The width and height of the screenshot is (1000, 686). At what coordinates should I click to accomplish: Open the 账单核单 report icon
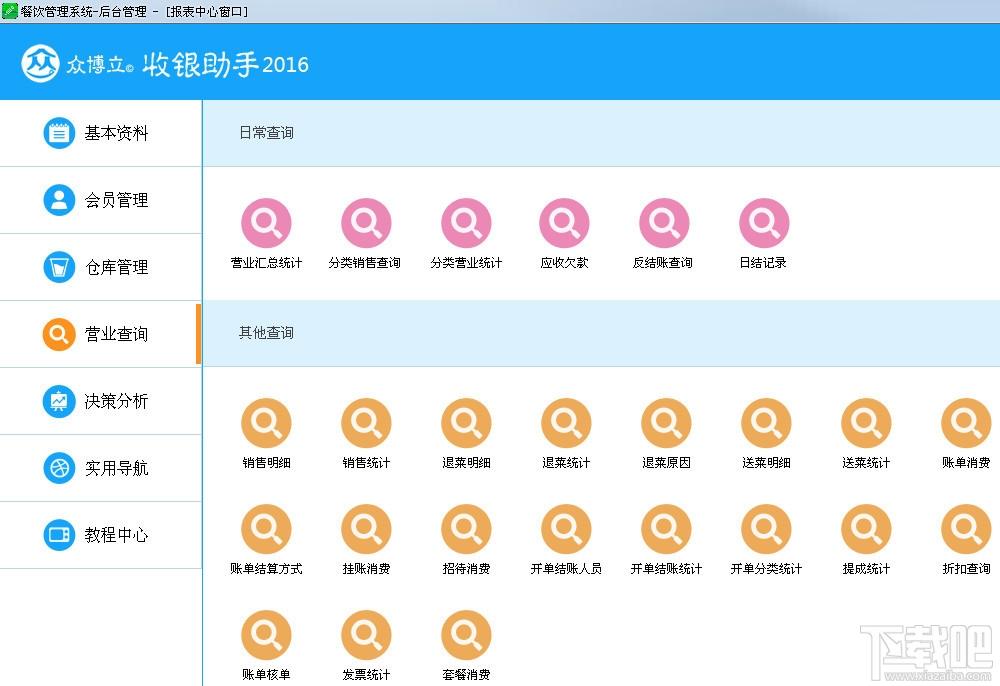(x=266, y=635)
